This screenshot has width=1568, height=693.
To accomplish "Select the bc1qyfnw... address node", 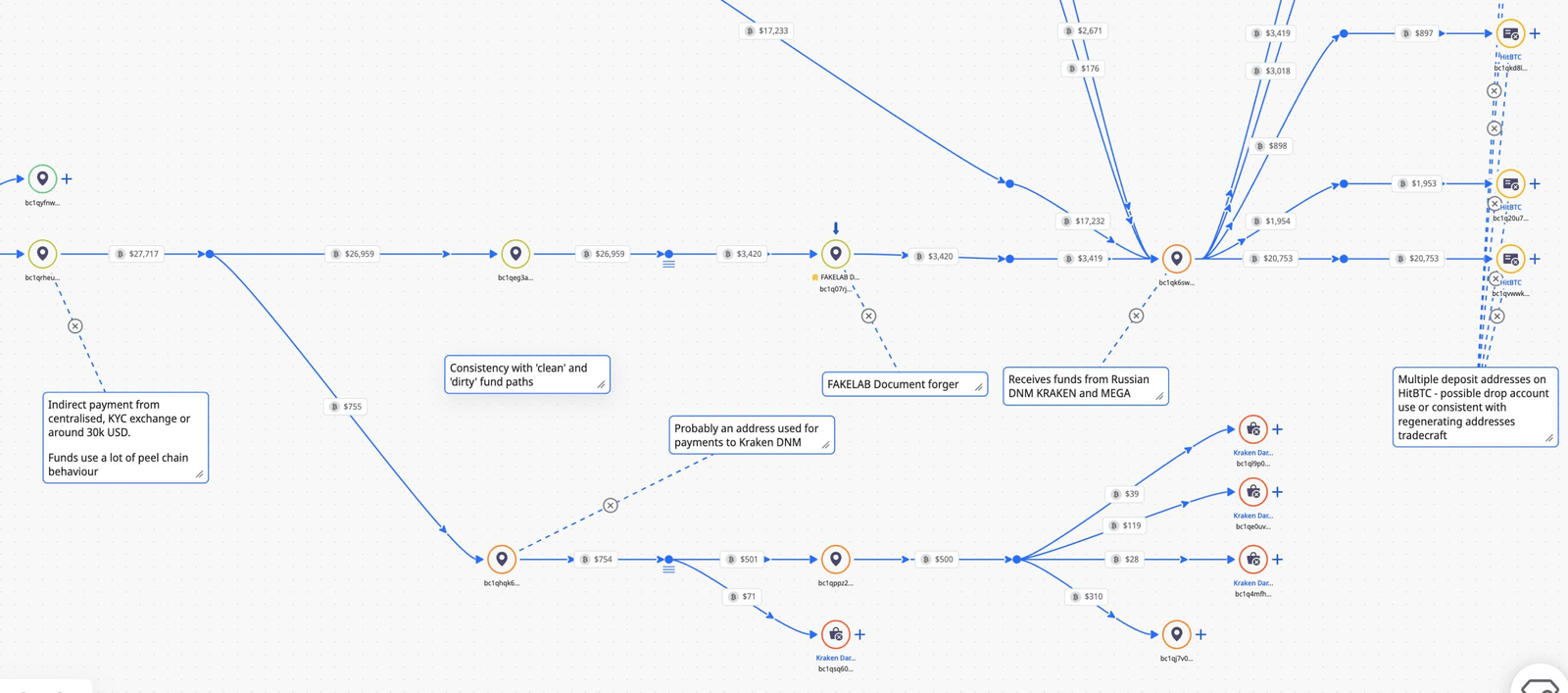I will pyautogui.click(x=42, y=178).
